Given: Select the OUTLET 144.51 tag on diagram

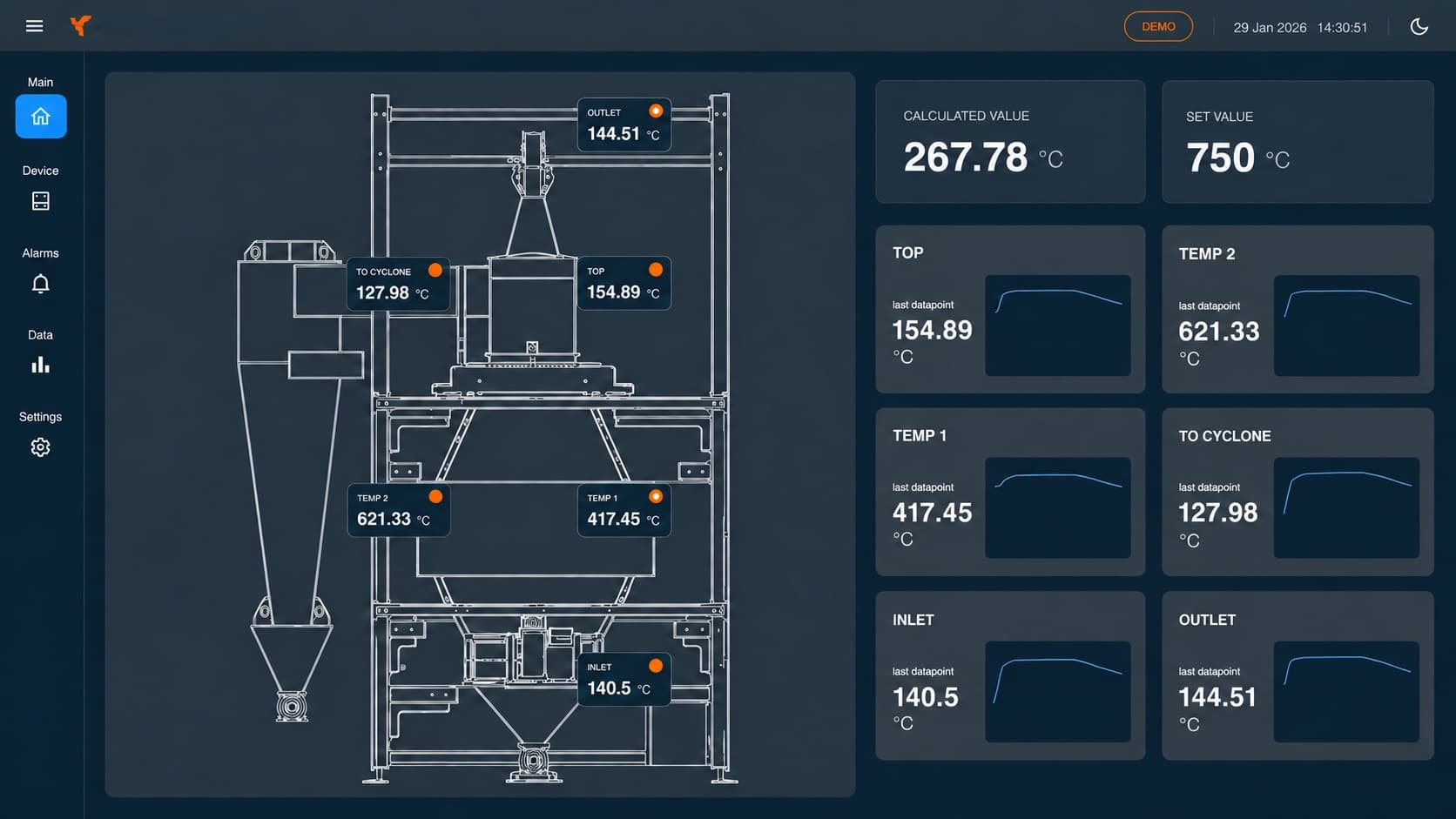Looking at the screenshot, I should point(624,124).
